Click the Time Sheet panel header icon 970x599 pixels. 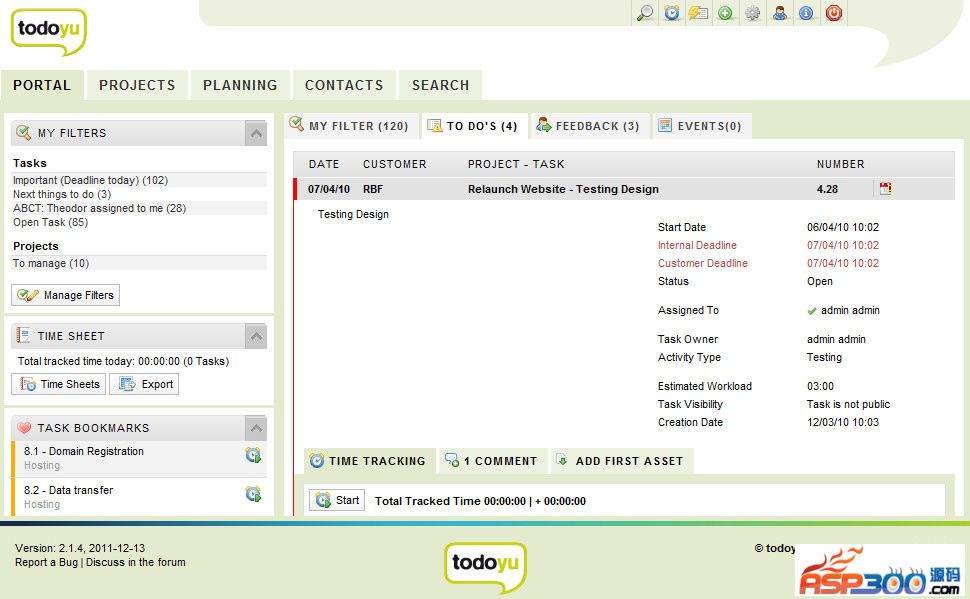pyautogui.click(x=24, y=335)
